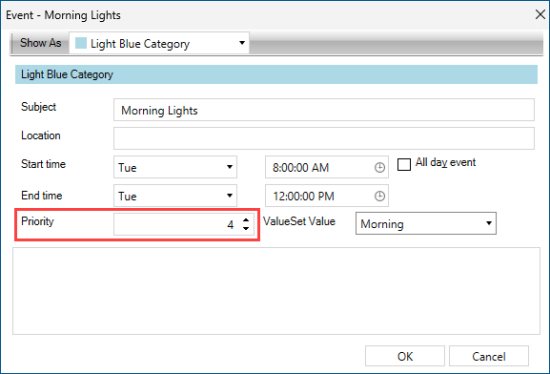This screenshot has height=374, width=550.
Task: Decrease Priority with down spinner arrow
Action: pyautogui.click(x=246, y=228)
